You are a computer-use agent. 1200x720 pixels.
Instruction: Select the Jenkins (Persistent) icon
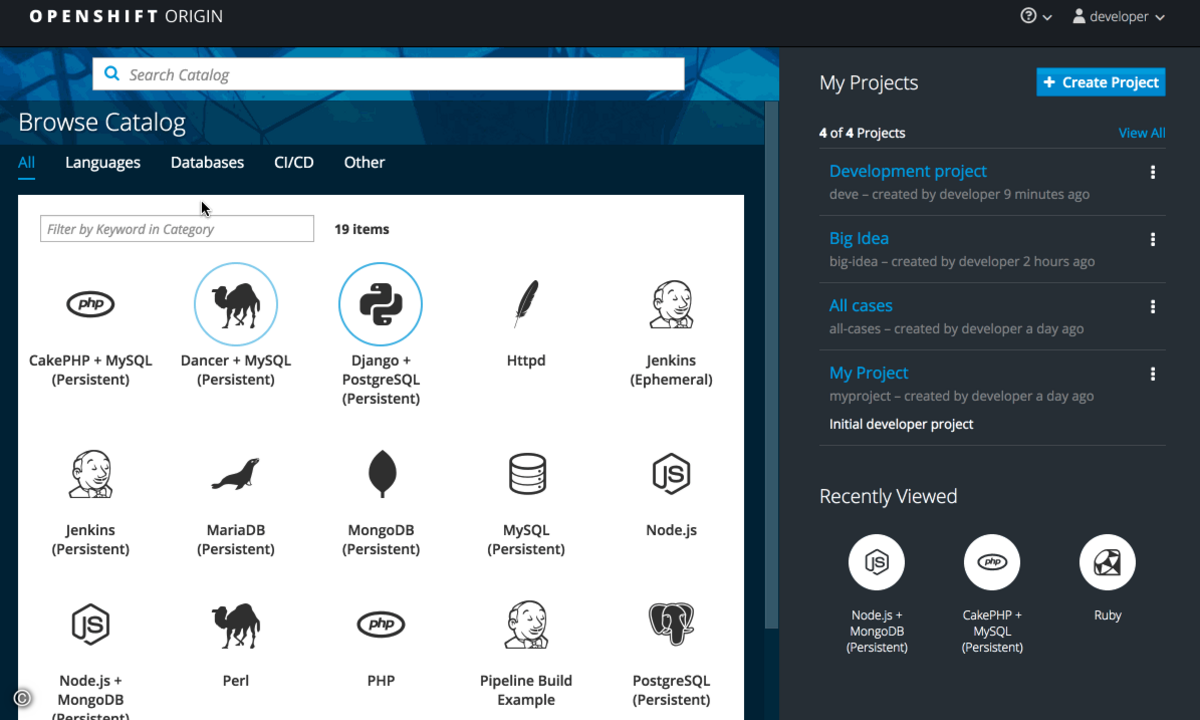(x=90, y=474)
